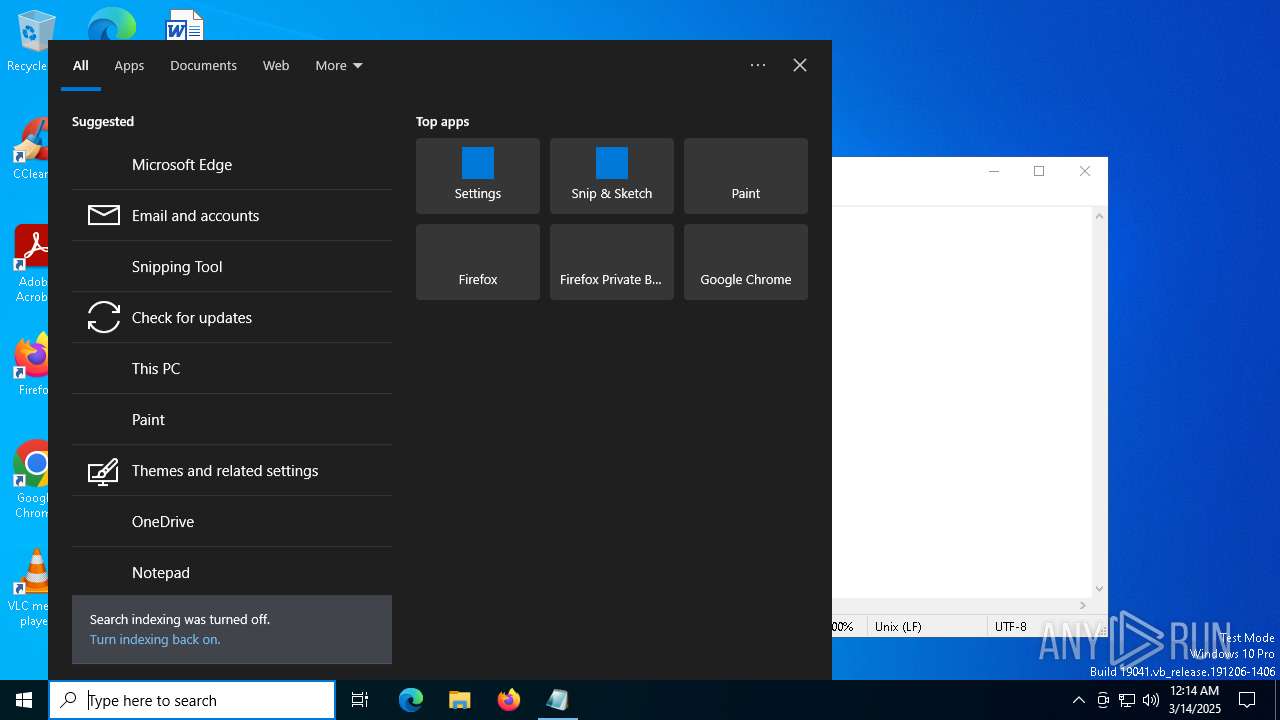
Task: Switch to the Notepad taskbar icon
Action: coord(558,700)
